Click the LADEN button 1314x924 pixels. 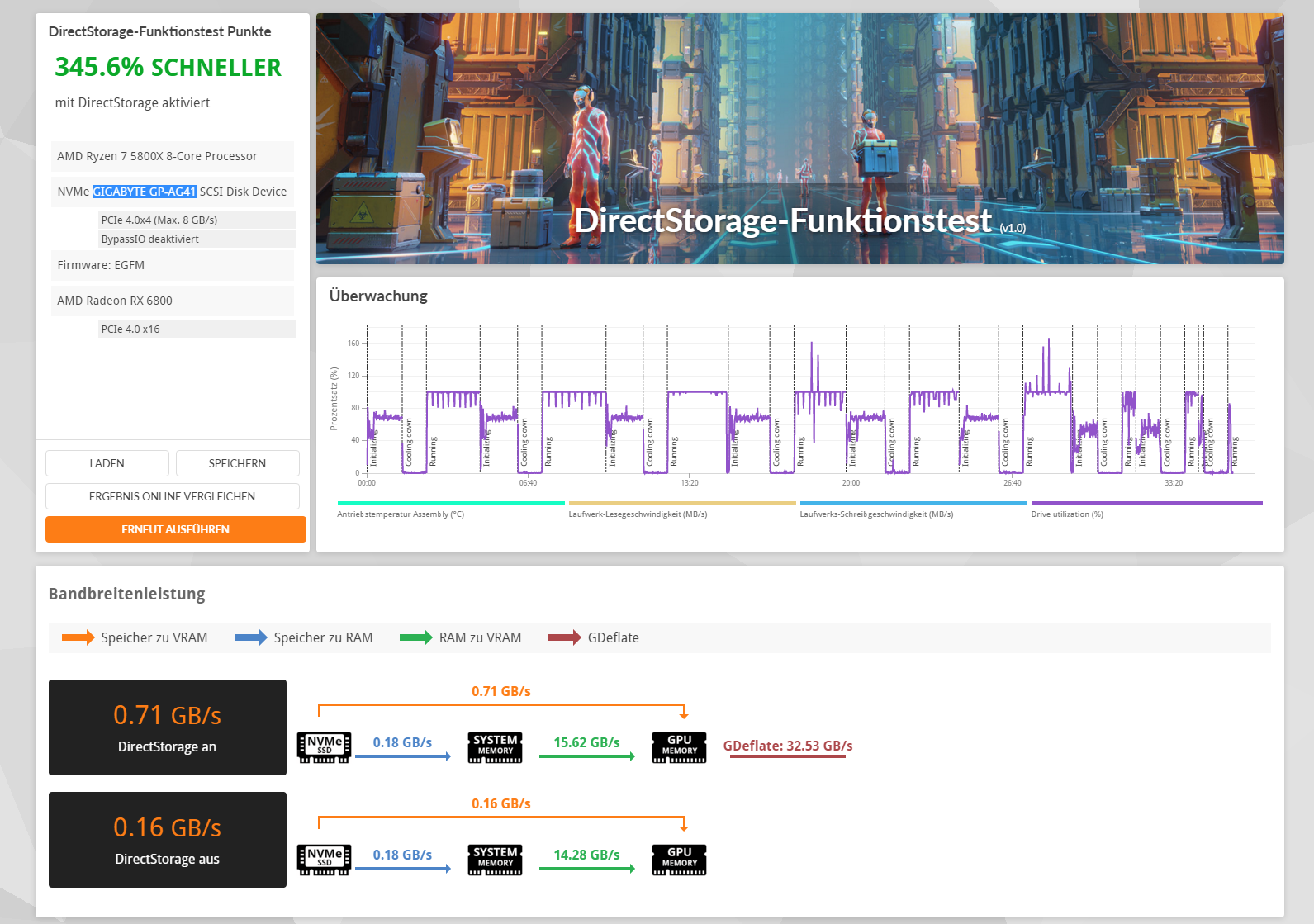coord(107,463)
